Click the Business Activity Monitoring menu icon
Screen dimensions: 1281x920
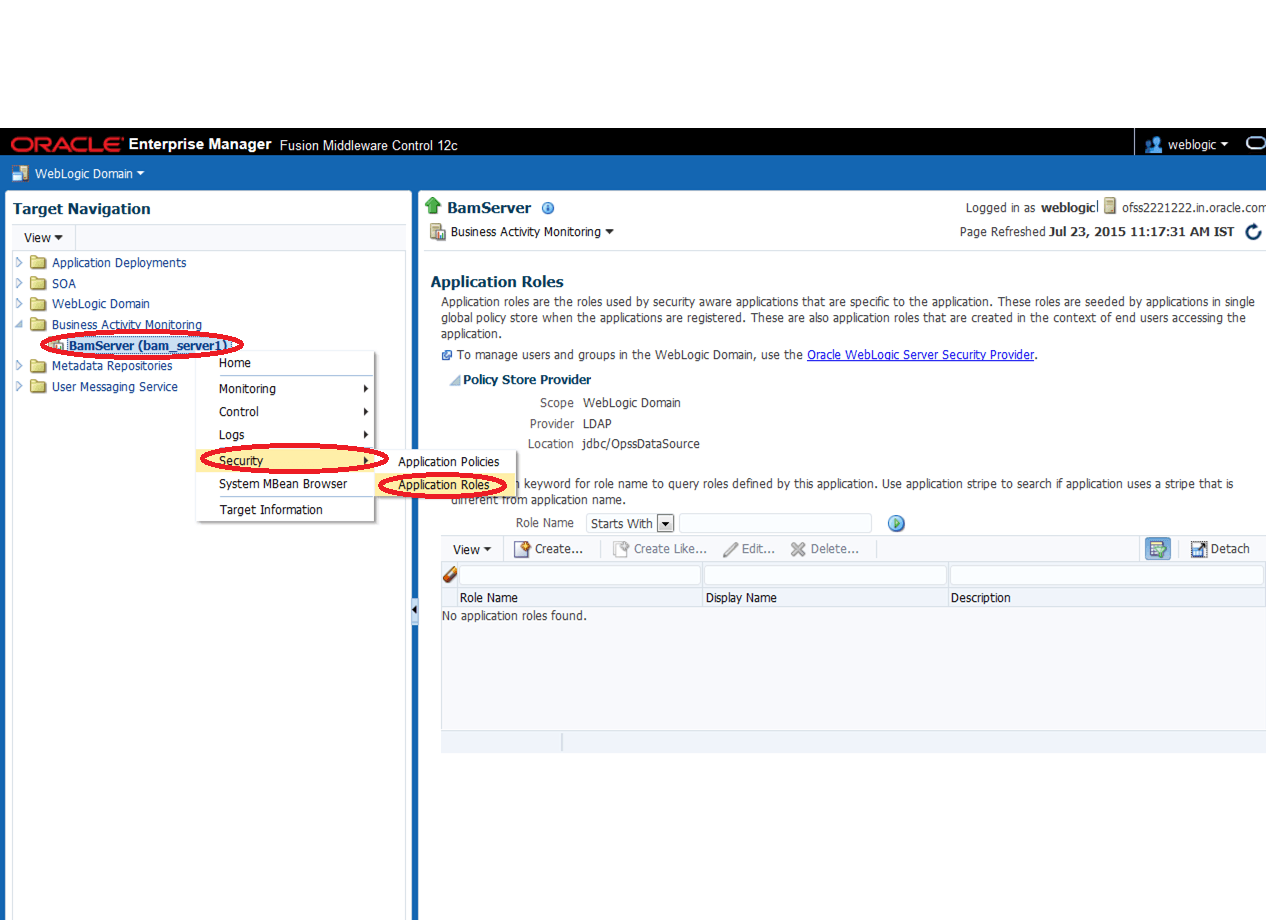point(438,232)
